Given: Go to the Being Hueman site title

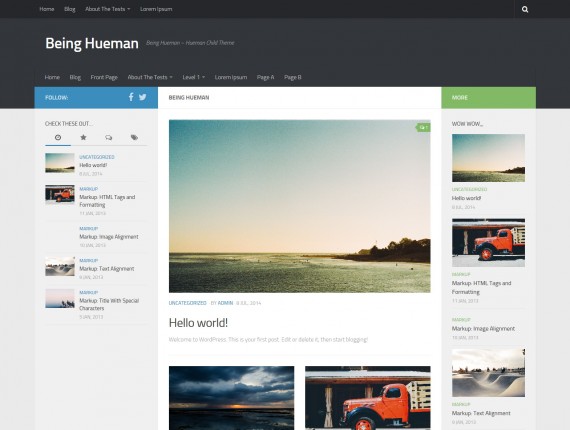Looking at the screenshot, I should click(92, 43).
